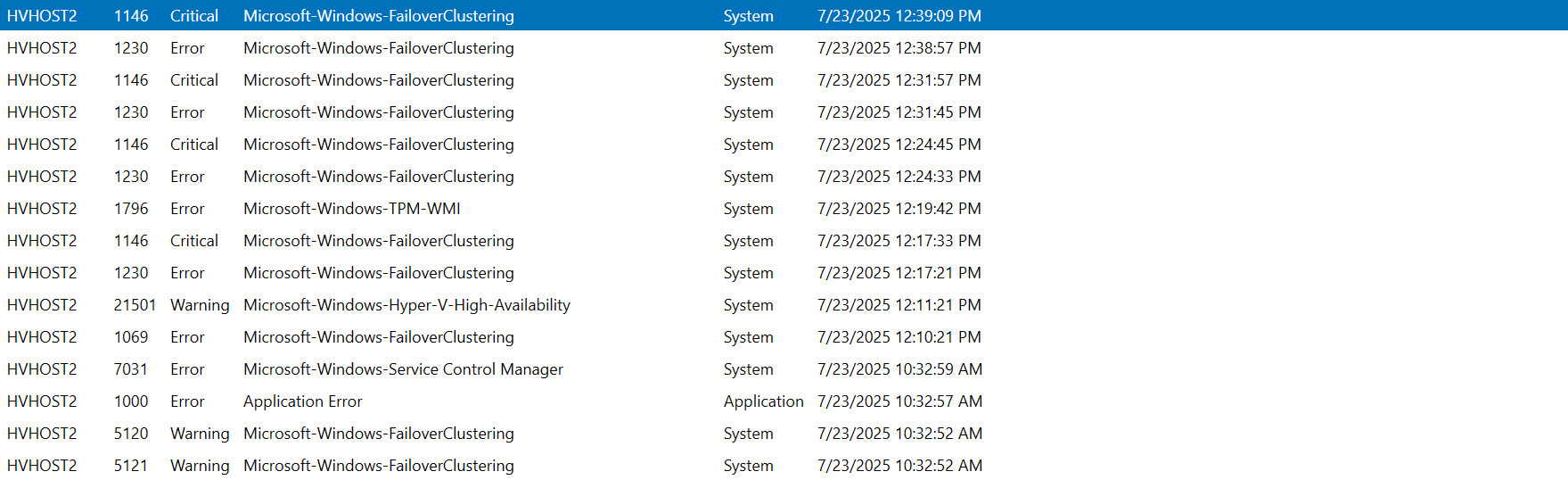Viewport: 1568px width, 480px height.
Task: Select the Warning event with ID 5120
Action: click(784, 434)
